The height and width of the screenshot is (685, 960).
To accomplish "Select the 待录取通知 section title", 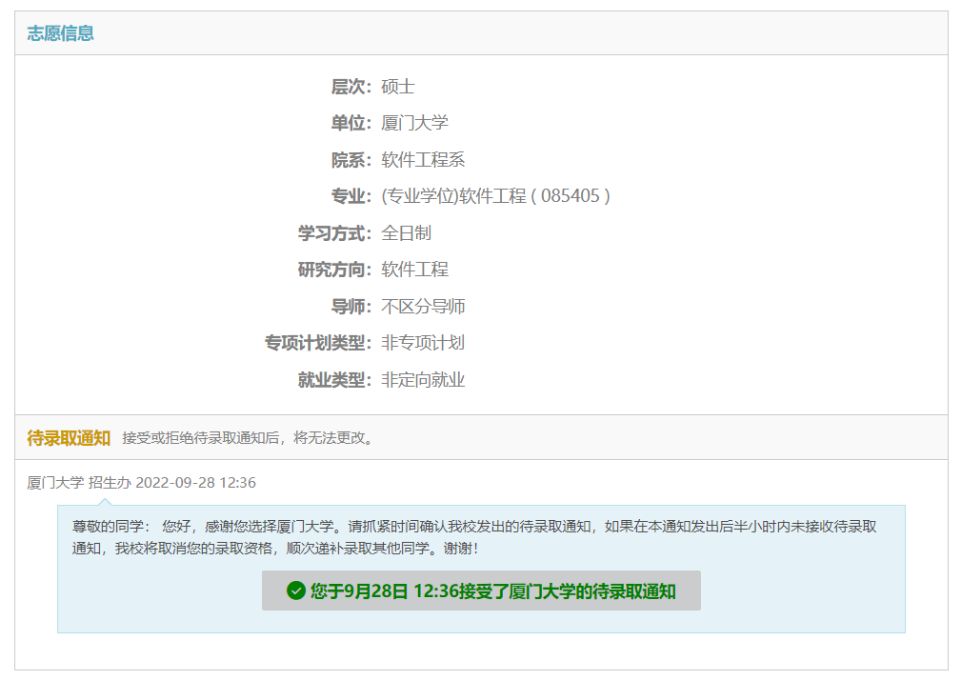I will tap(69, 438).
